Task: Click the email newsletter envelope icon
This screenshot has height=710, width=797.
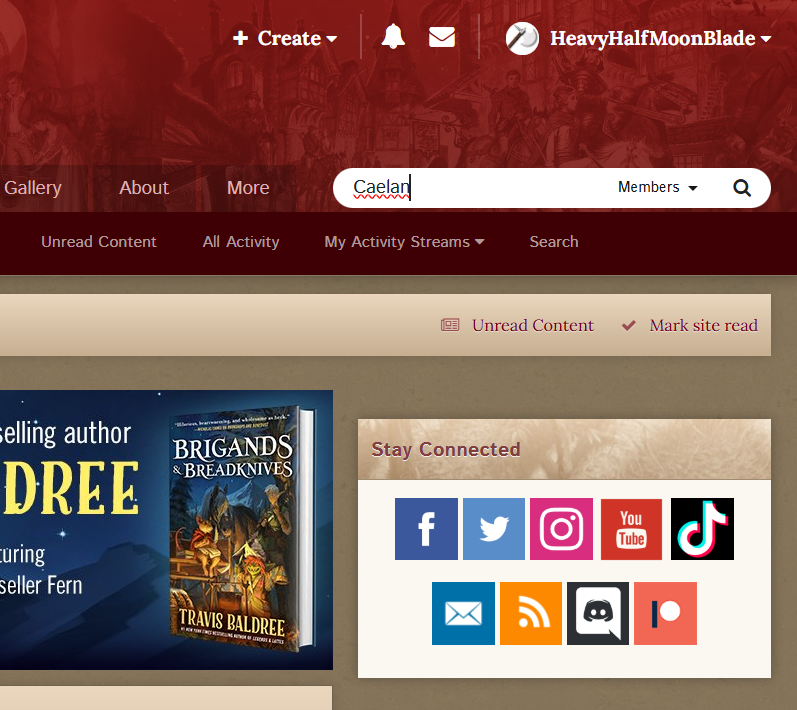Action: pyautogui.click(x=463, y=613)
